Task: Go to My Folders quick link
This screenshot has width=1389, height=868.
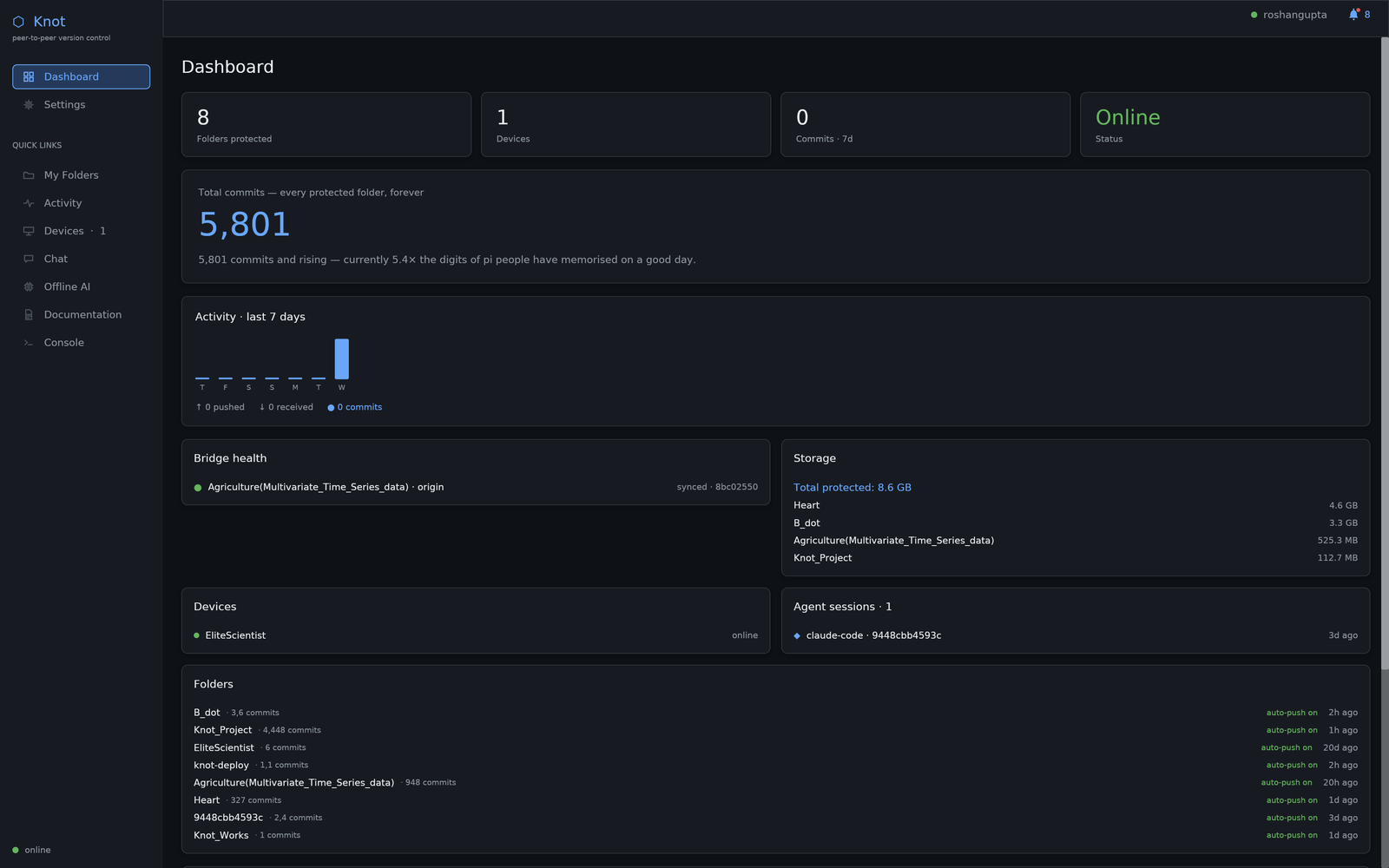Action: point(81,175)
